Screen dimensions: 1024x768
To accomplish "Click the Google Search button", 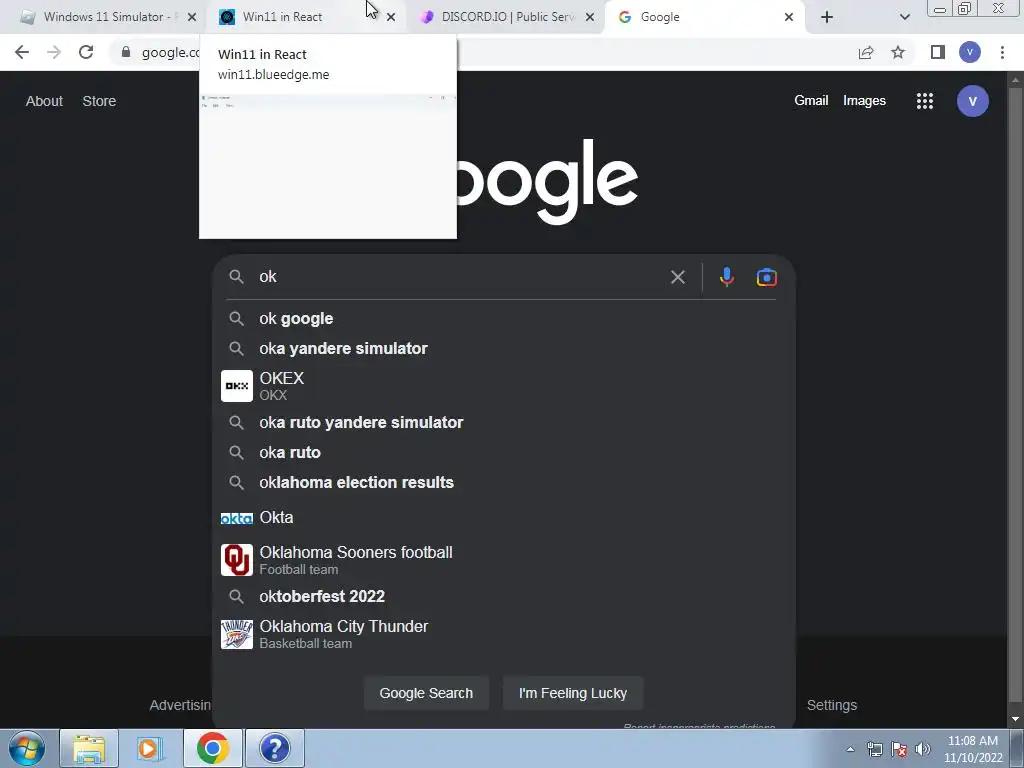I will tap(426, 693).
